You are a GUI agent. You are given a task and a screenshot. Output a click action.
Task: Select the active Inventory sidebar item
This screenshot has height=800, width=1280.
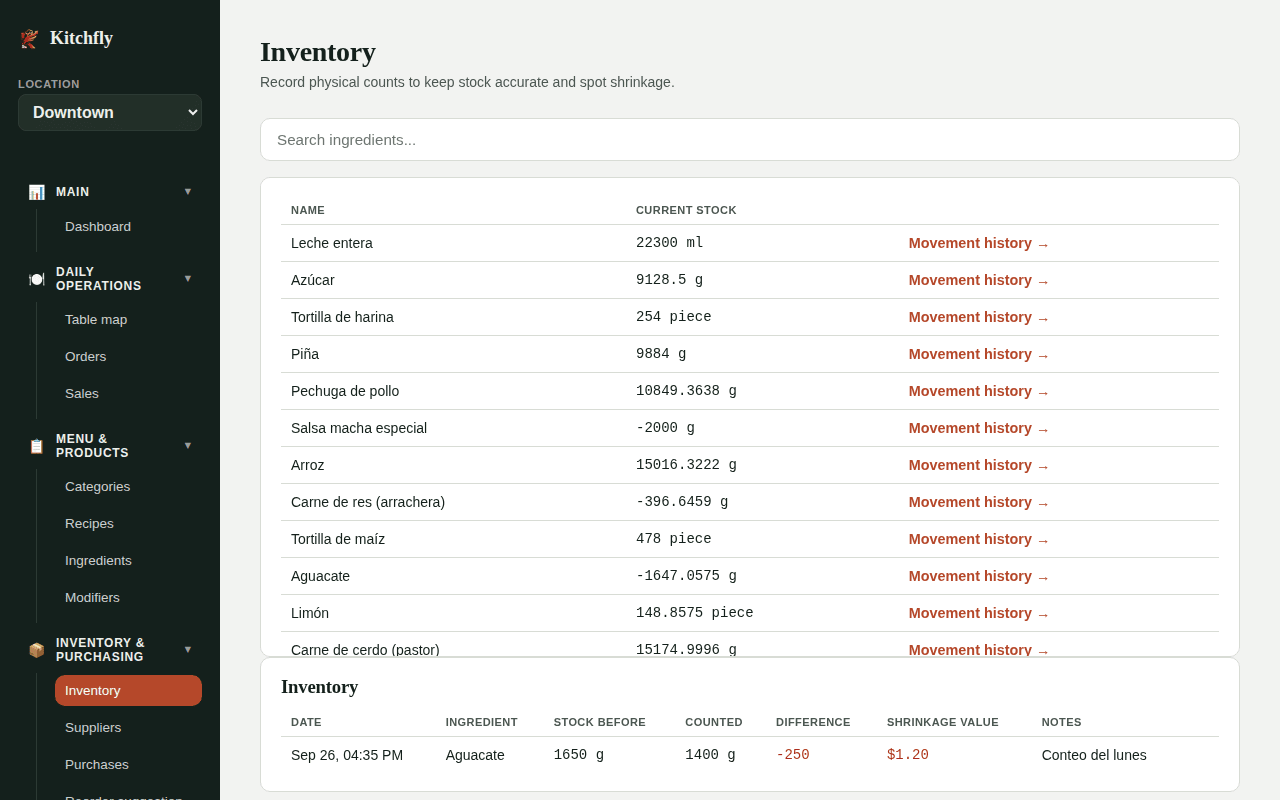[x=128, y=691]
